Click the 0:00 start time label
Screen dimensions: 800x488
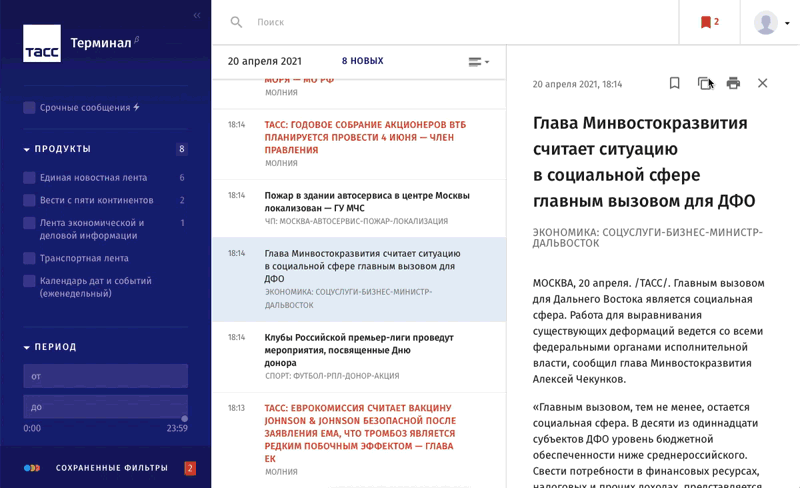[x=32, y=428]
